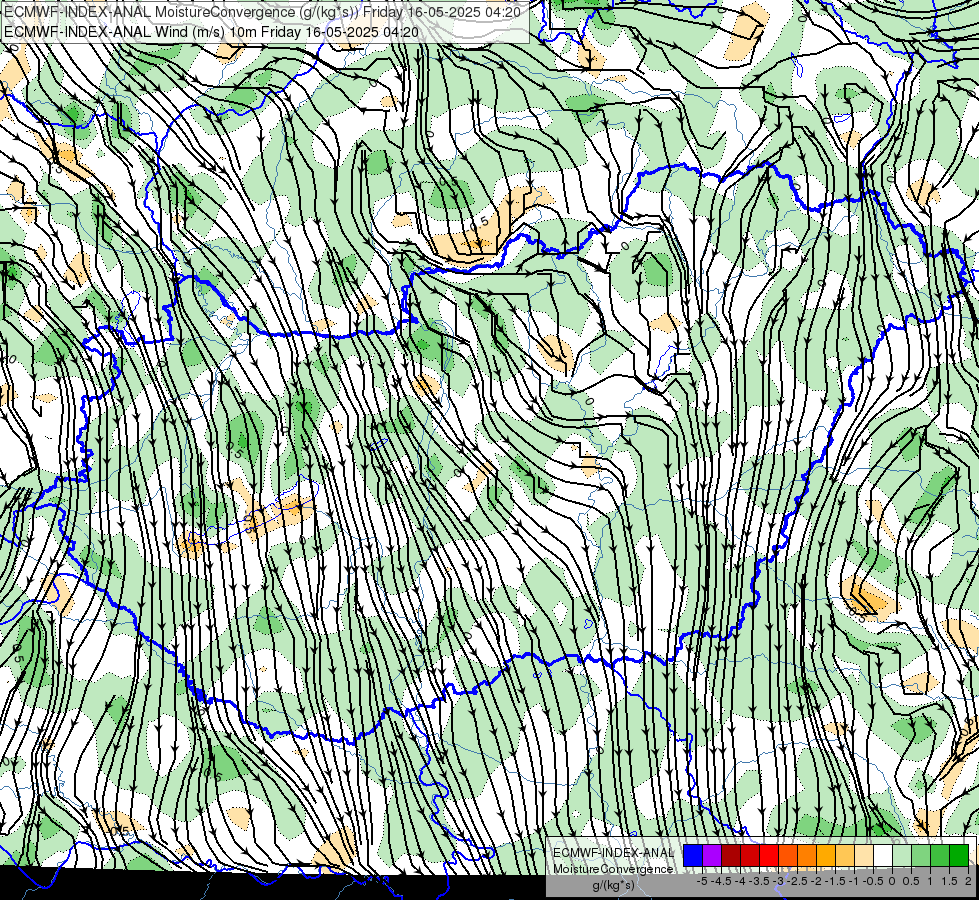The image size is (979, 900).
Task: Click the orange swatch between -2.5 and -2
Action: coord(807,855)
